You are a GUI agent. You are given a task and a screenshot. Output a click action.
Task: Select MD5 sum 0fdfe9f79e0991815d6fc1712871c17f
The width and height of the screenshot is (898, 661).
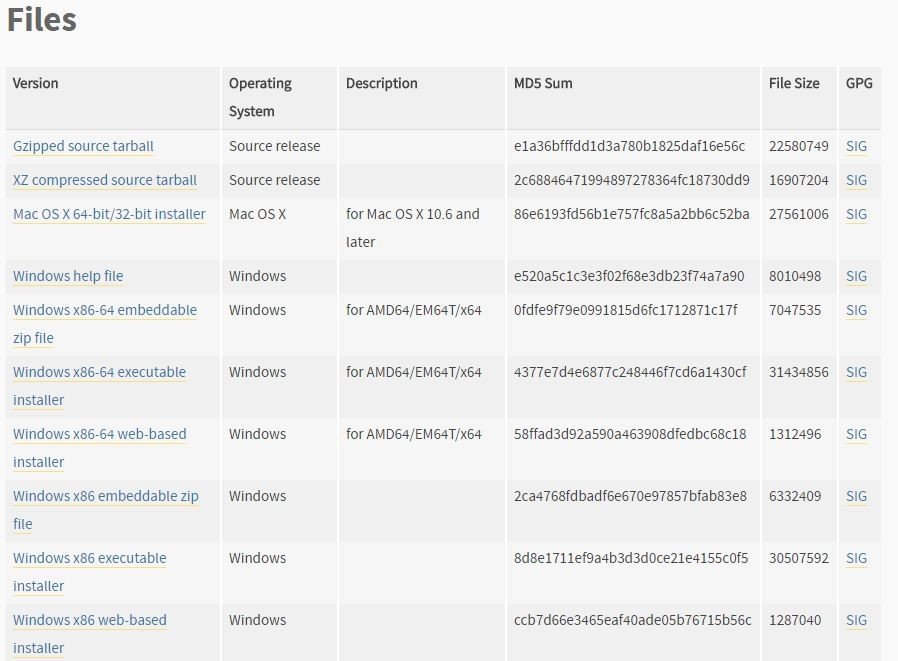[625, 310]
